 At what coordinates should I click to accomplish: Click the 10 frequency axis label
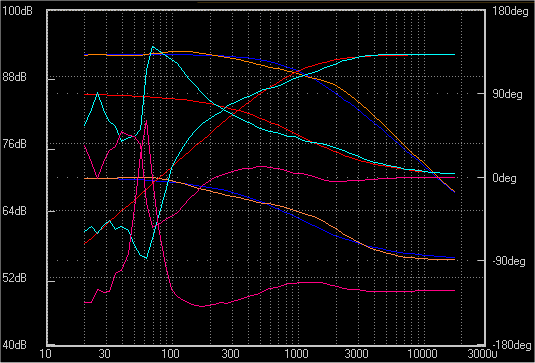[46, 353]
